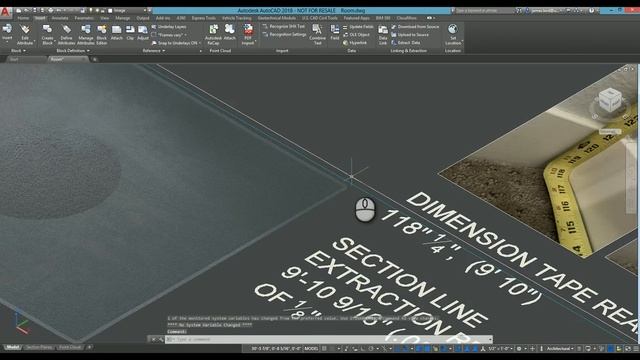
Task: Open the Featured Apps ribbon tab
Action: [356, 18]
